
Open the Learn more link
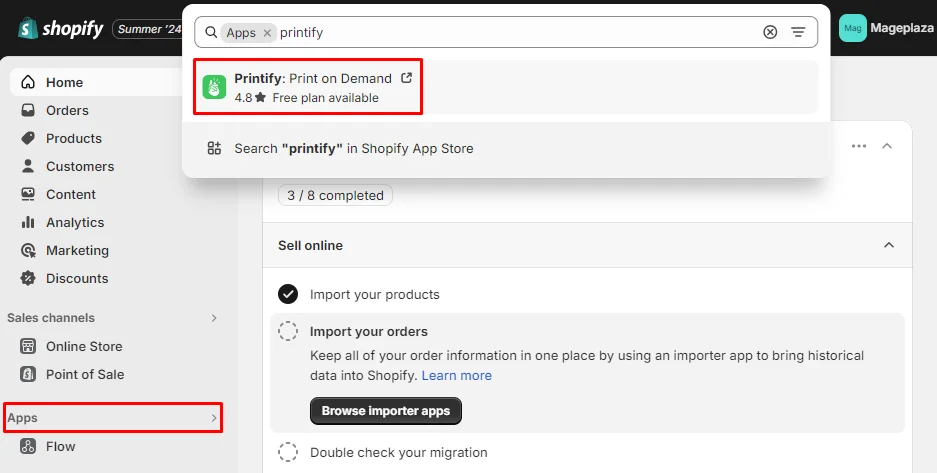(x=457, y=376)
